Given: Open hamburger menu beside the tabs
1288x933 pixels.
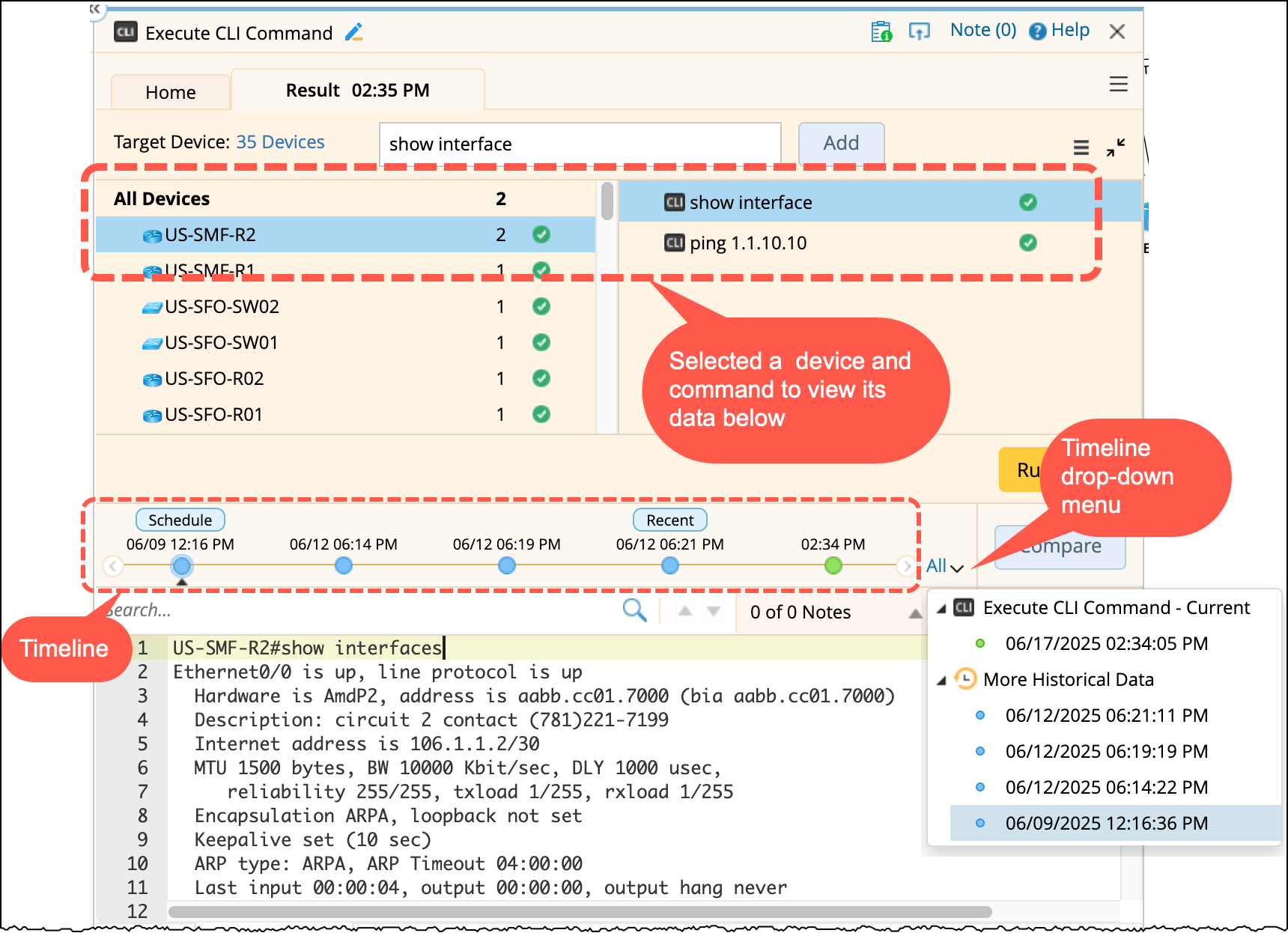Looking at the screenshot, I should (1118, 85).
